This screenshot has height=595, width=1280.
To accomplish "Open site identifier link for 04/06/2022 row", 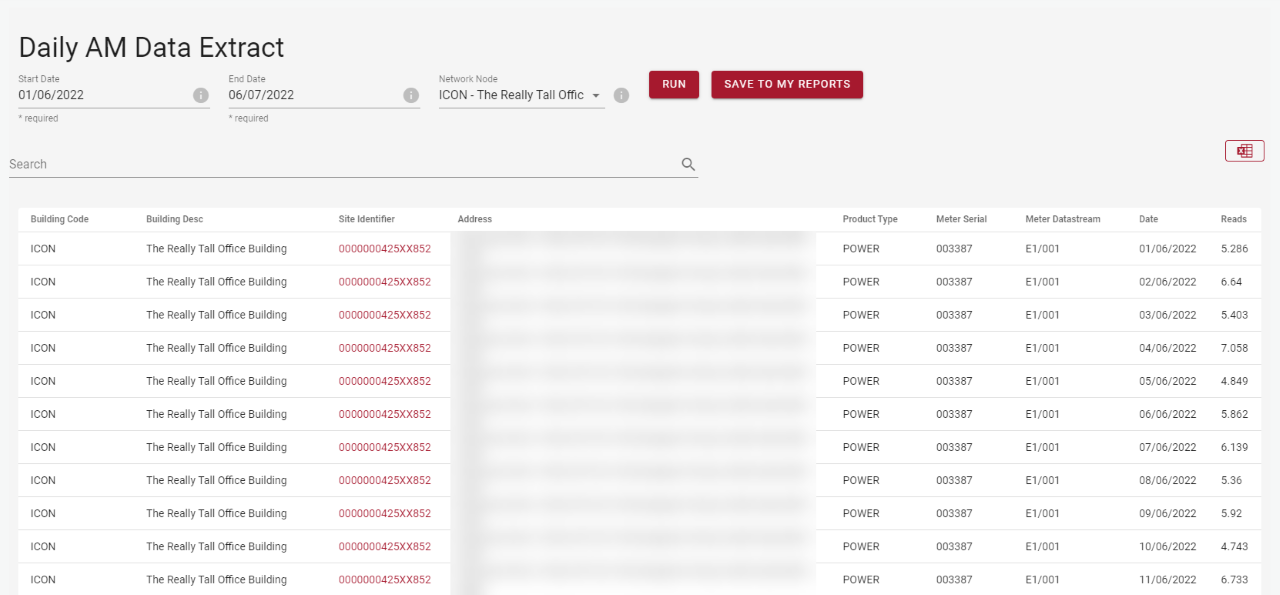I will pyautogui.click(x=384, y=348).
